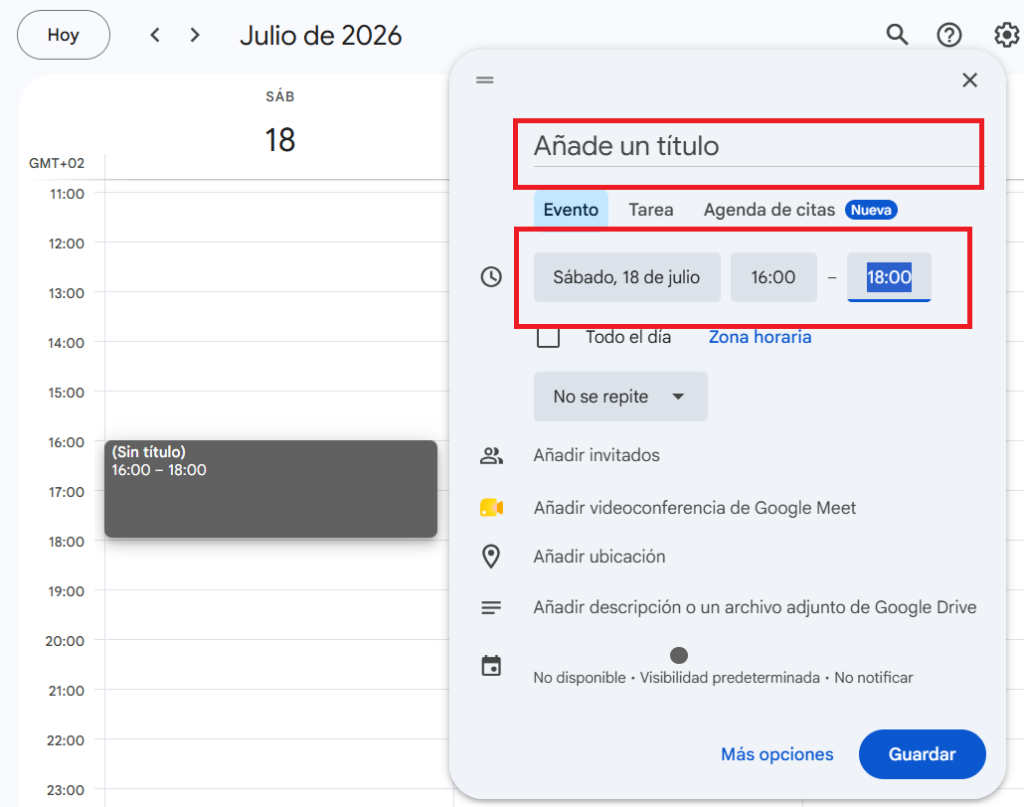Click the location pin icon
The width and height of the screenshot is (1024, 807).
[x=491, y=556]
